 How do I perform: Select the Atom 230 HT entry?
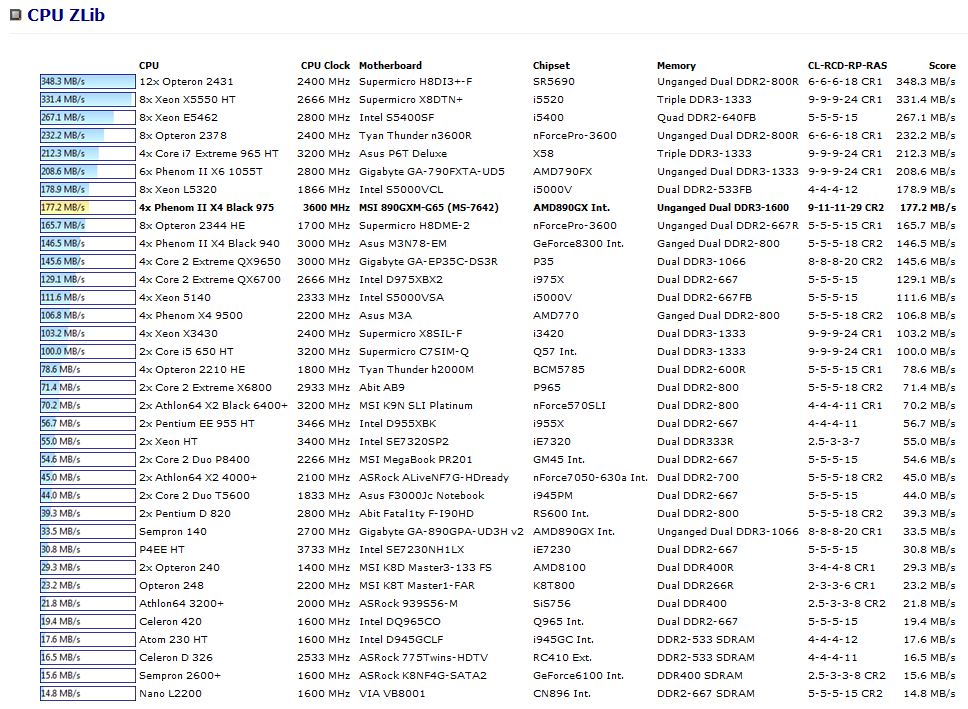point(173,639)
